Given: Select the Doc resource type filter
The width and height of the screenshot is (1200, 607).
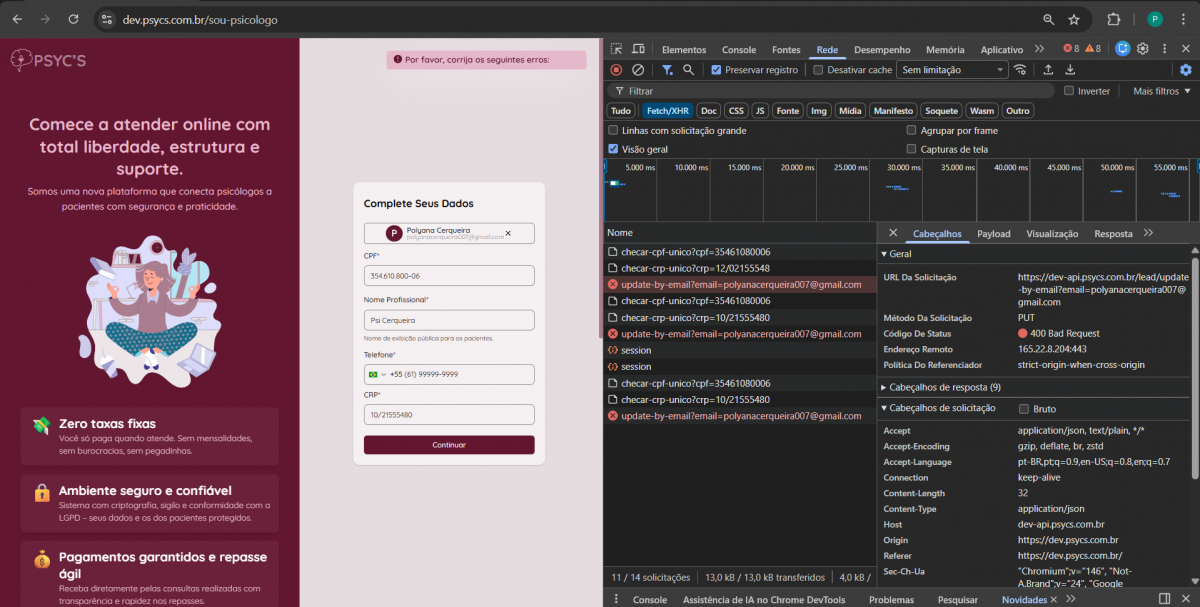Looking at the screenshot, I should coord(708,111).
